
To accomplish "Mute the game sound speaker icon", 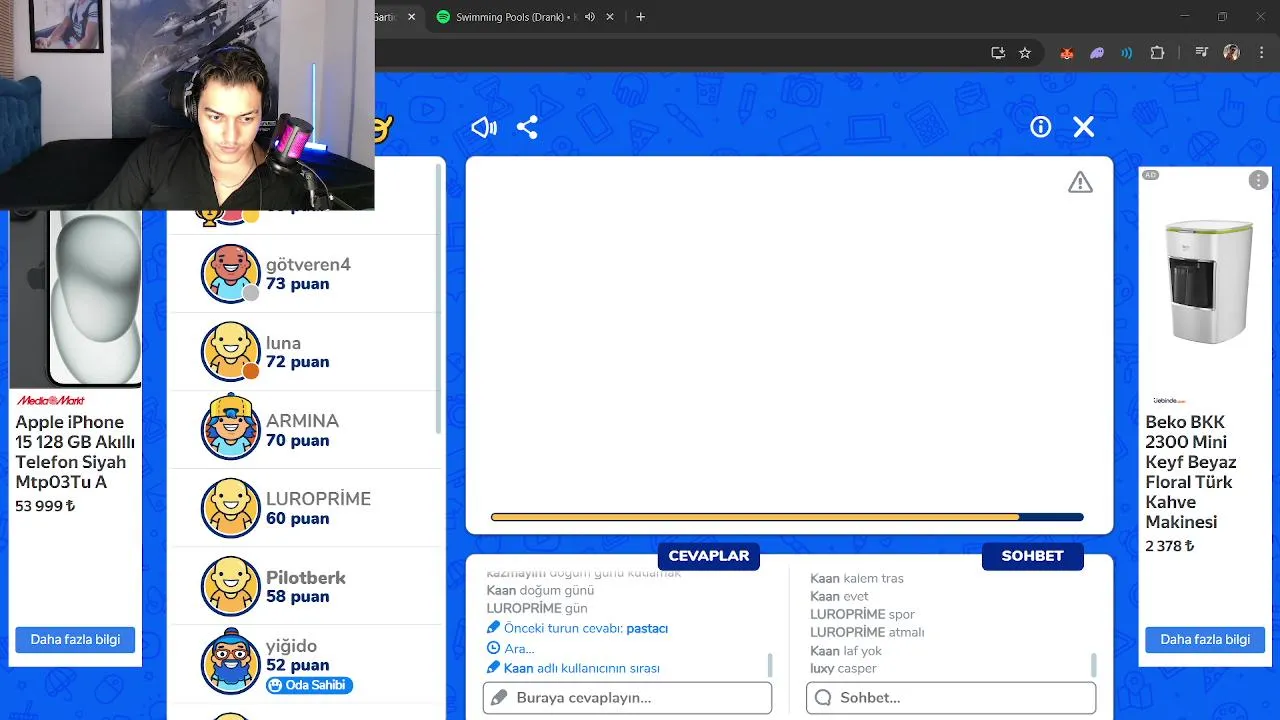I will pyautogui.click(x=484, y=127).
